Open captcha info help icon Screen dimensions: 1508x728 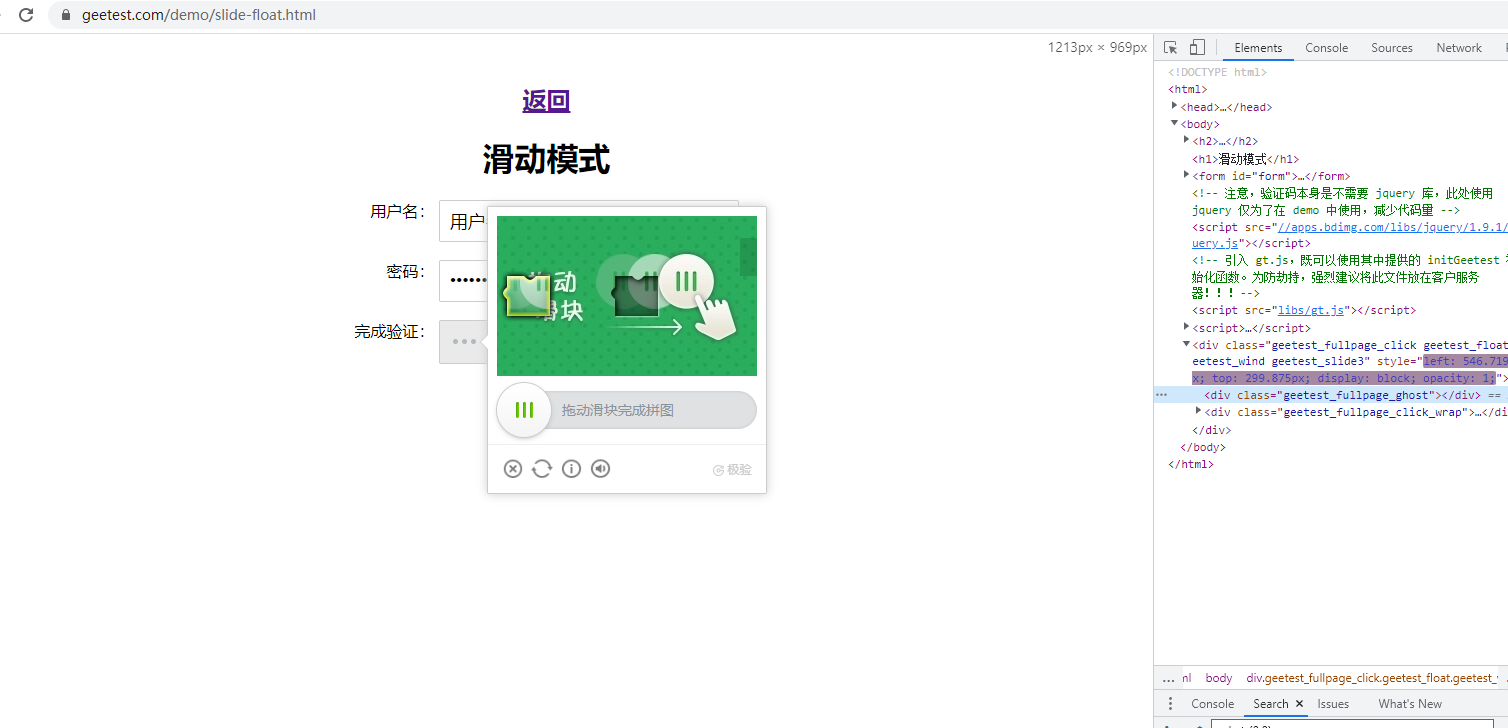point(571,469)
